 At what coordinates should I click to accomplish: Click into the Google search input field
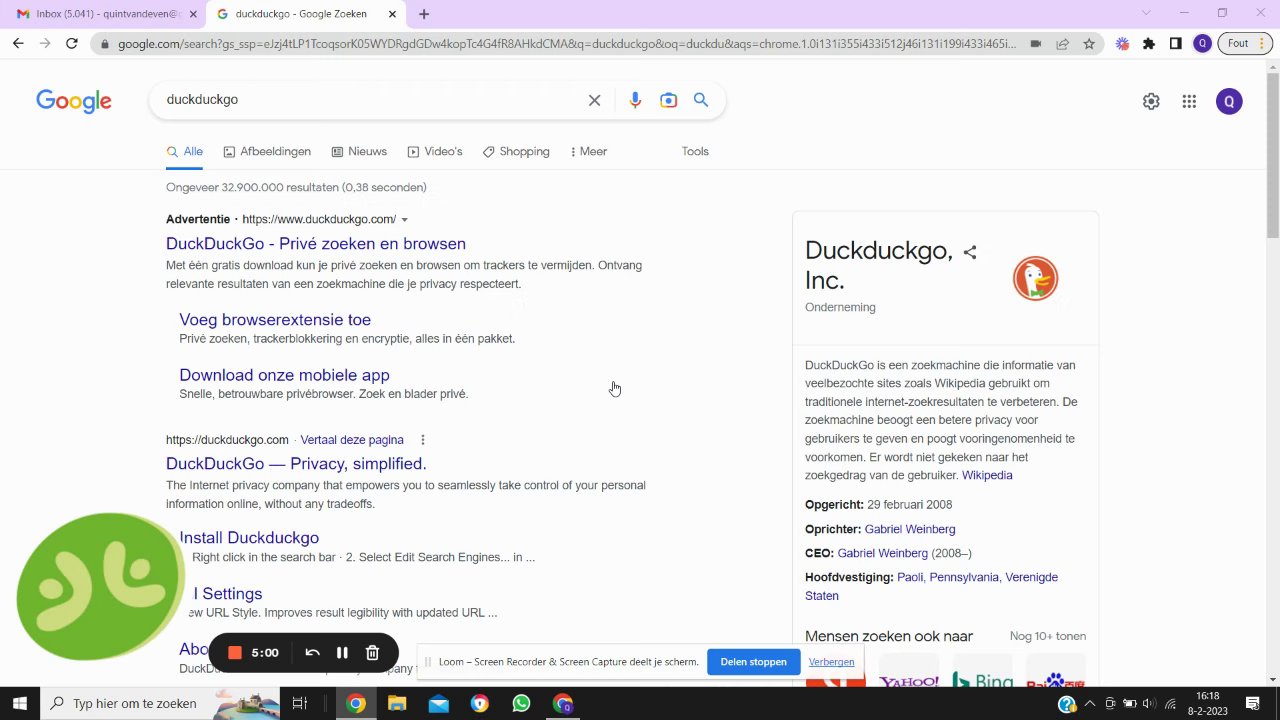click(x=370, y=100)
